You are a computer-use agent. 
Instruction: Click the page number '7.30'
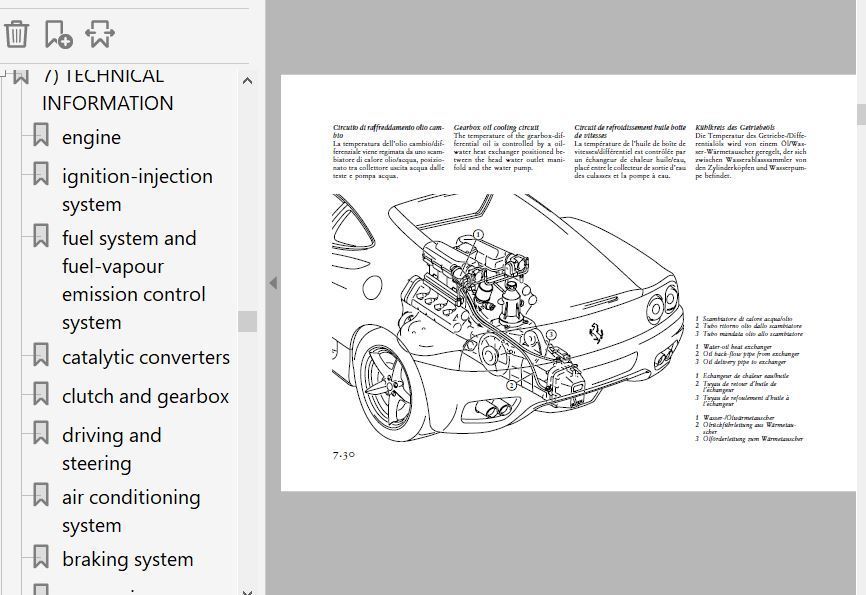tap(344, 455)
